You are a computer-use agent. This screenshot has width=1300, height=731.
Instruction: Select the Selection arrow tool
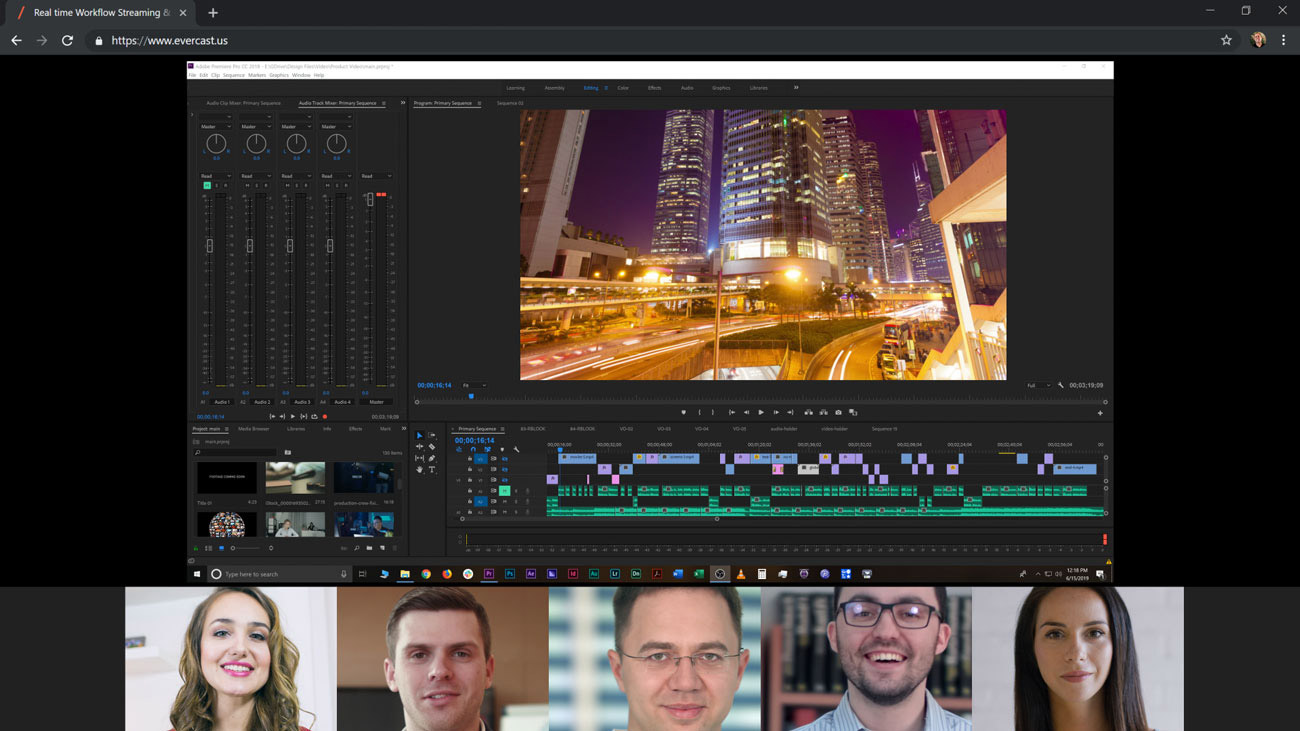click(x=419, y=435)
